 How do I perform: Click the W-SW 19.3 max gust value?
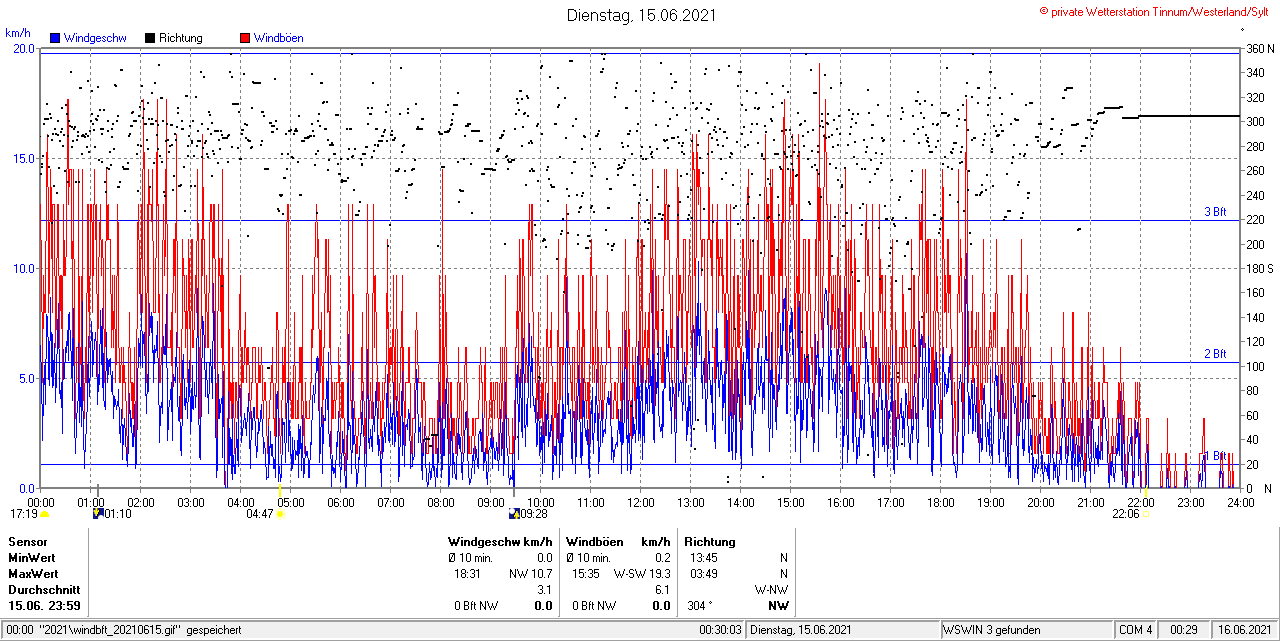point(641,574)
